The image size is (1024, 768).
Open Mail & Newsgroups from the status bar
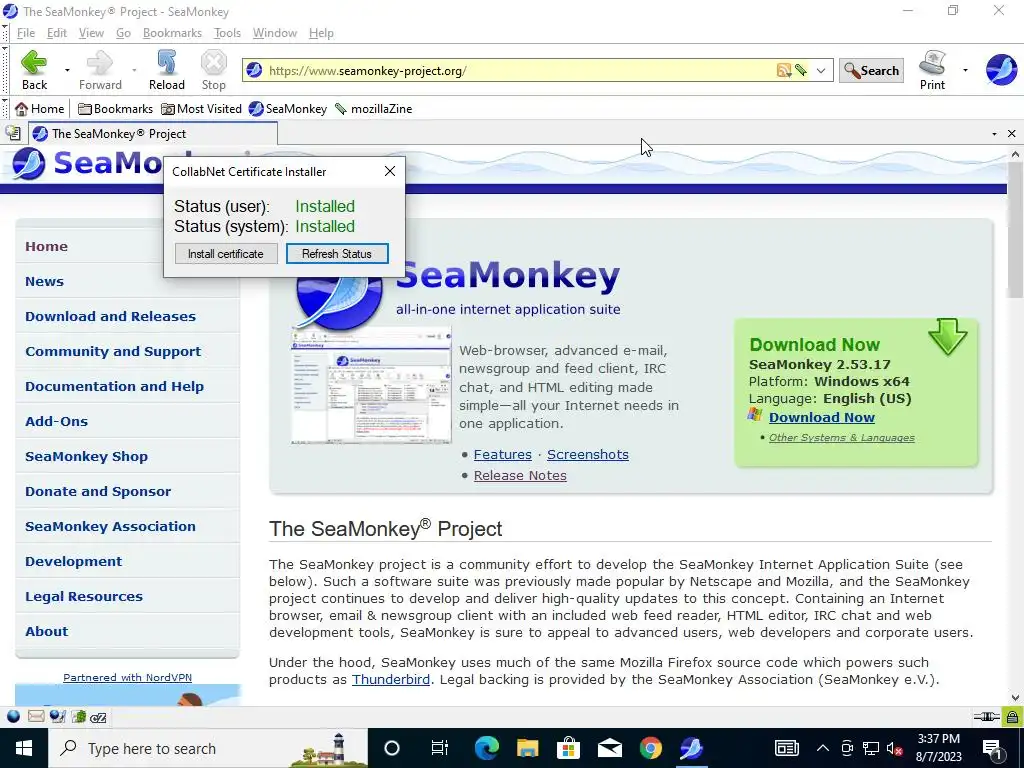36,717
